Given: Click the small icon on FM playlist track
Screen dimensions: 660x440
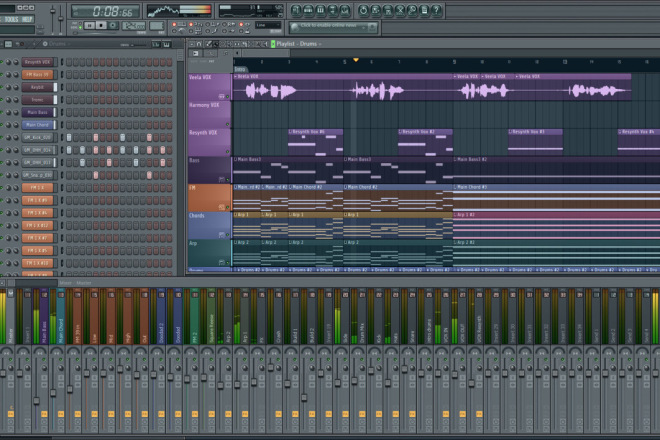Looking at the screenshot, I should click(x=222, y=207).
